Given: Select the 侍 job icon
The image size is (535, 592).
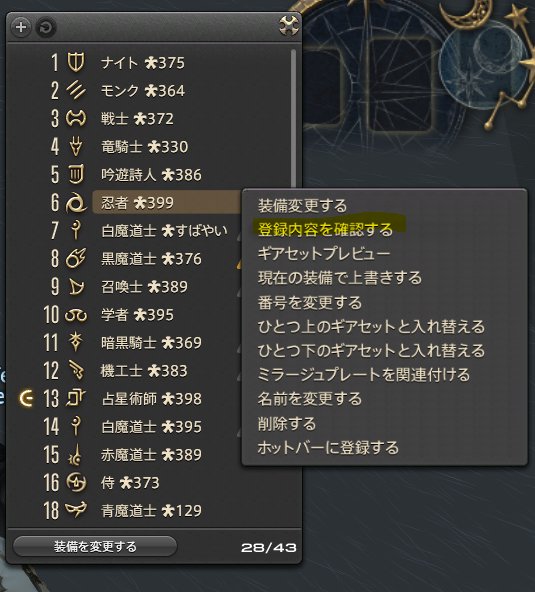Looking at the screenshot, I should 76,482.
